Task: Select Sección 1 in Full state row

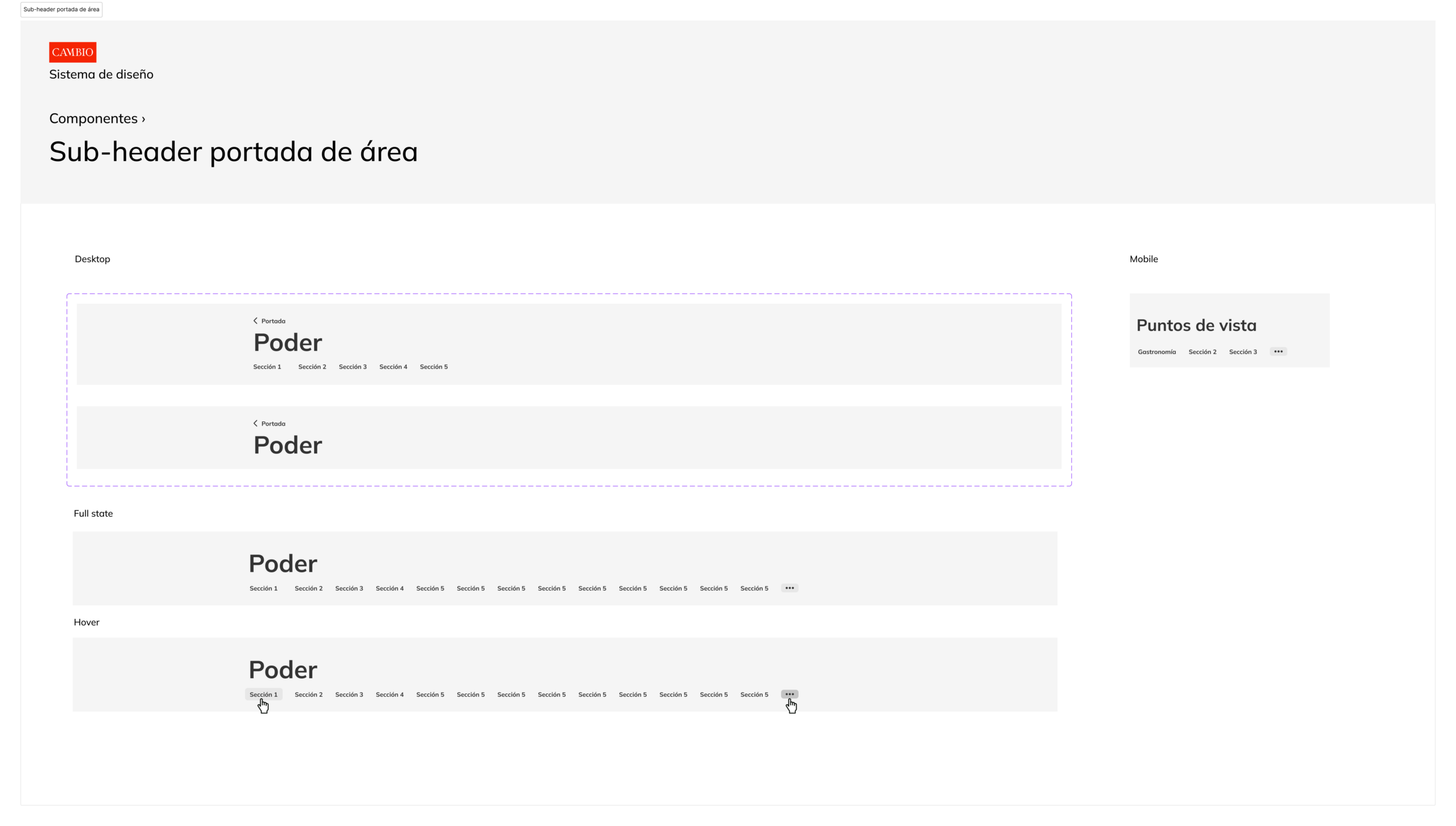Action: pyautogui.click(x=263, y=589)
